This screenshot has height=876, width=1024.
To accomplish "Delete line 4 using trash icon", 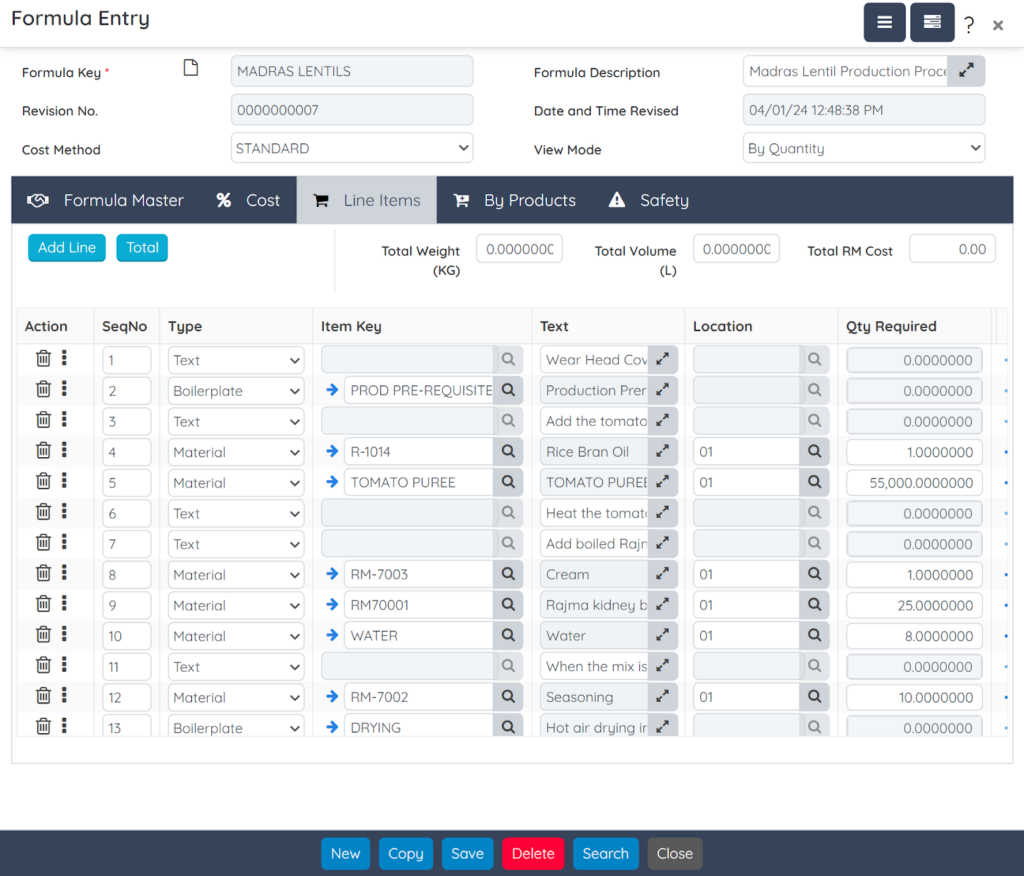I will (43, 452).
